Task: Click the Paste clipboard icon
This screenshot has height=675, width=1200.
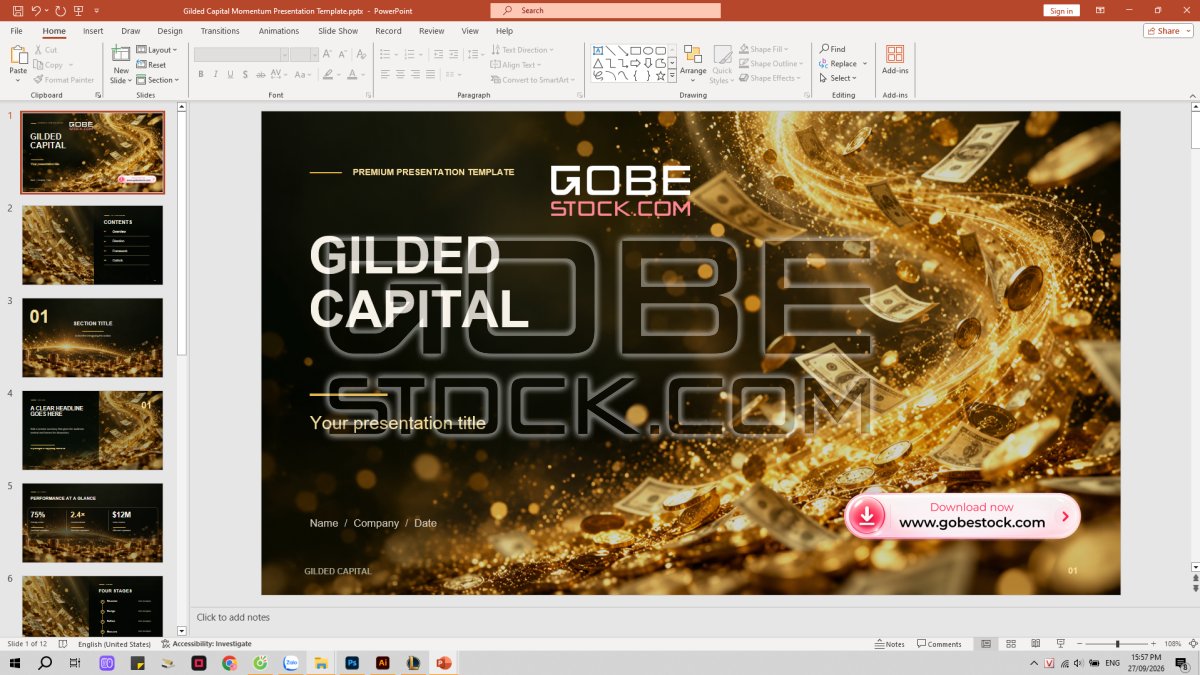Action: [19, 55]
